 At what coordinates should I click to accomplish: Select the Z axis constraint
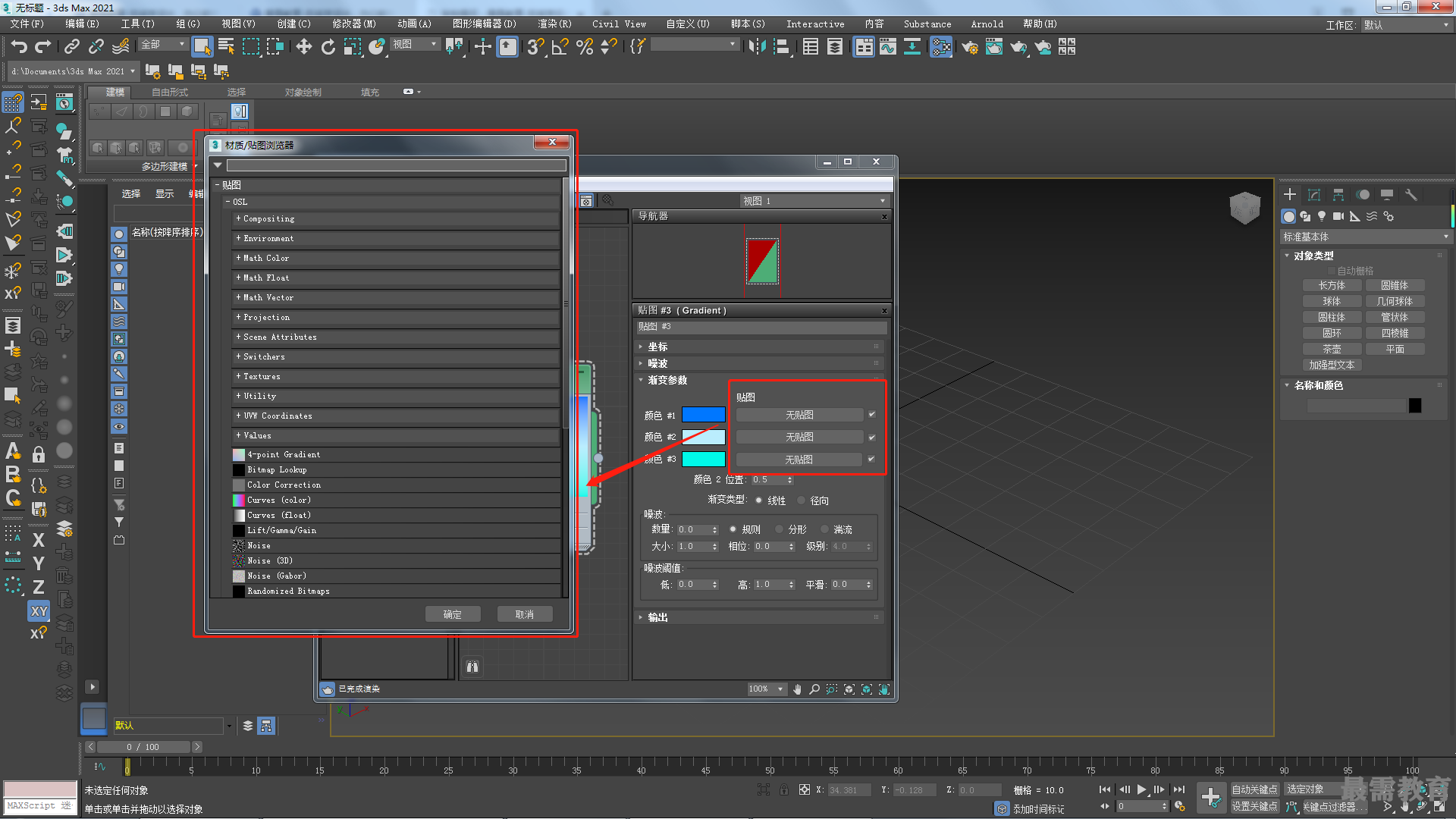(x=39, y=587)
